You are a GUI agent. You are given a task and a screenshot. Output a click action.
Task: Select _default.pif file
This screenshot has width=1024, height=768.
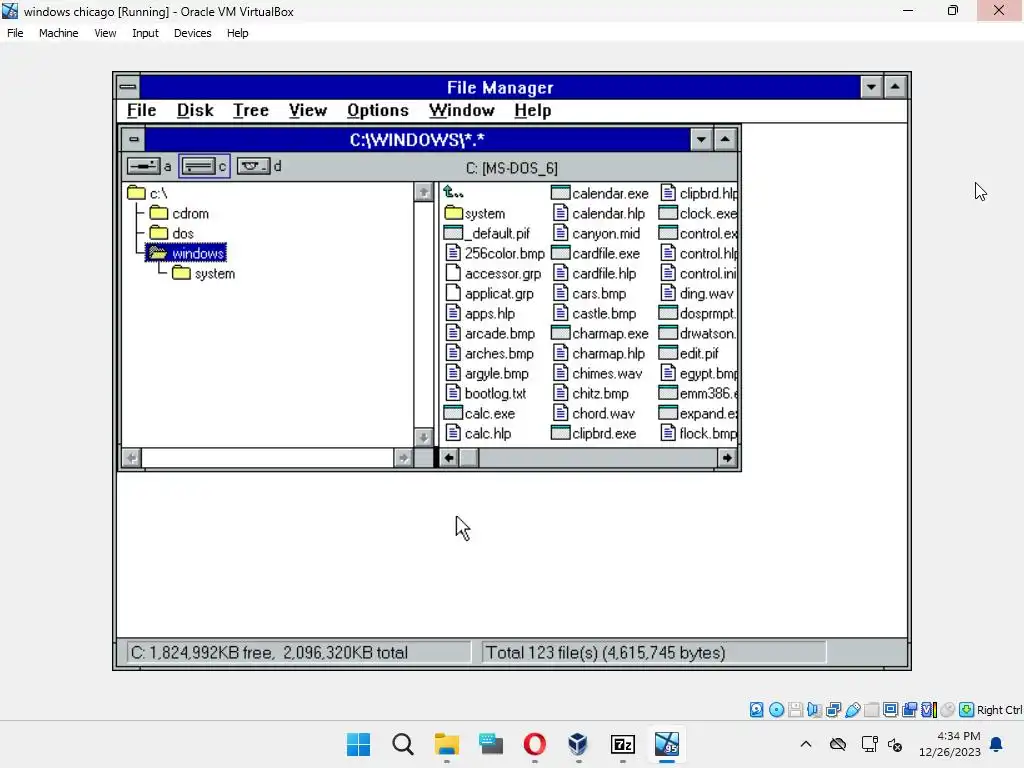click(x=487, y=234)
